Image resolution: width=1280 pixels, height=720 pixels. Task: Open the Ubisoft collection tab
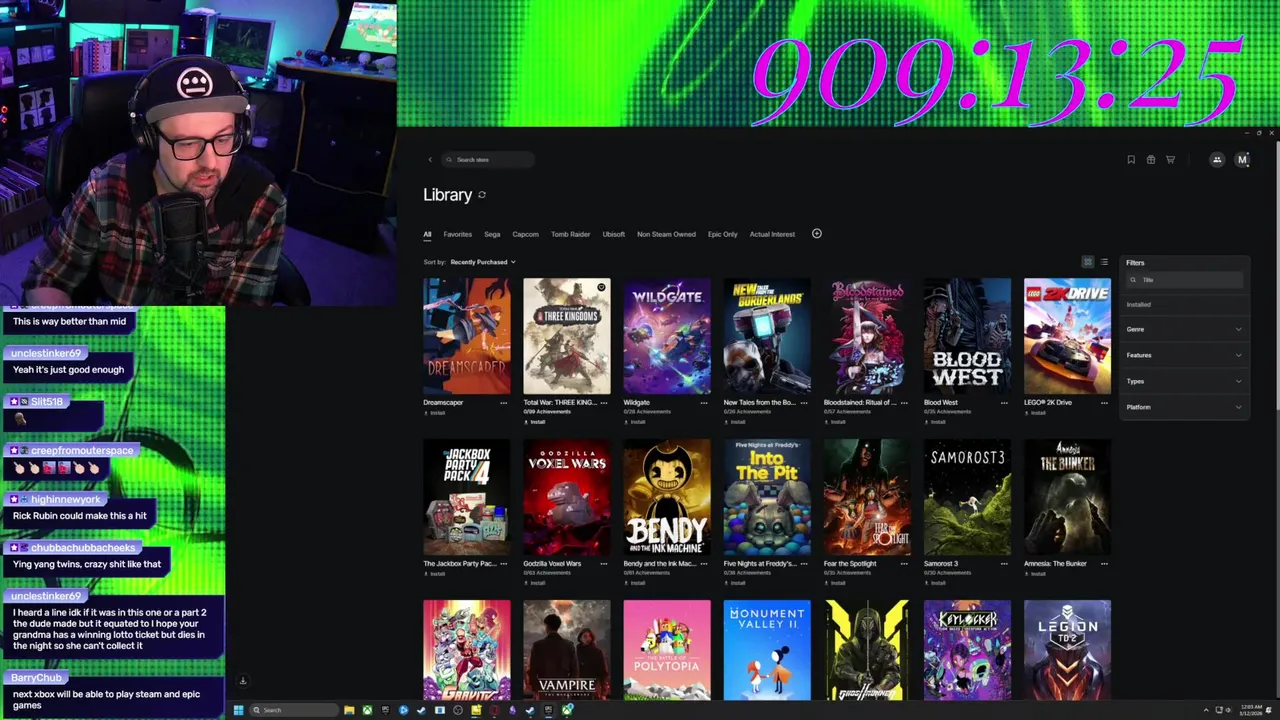pyautogui.click(x=614, y=234)
